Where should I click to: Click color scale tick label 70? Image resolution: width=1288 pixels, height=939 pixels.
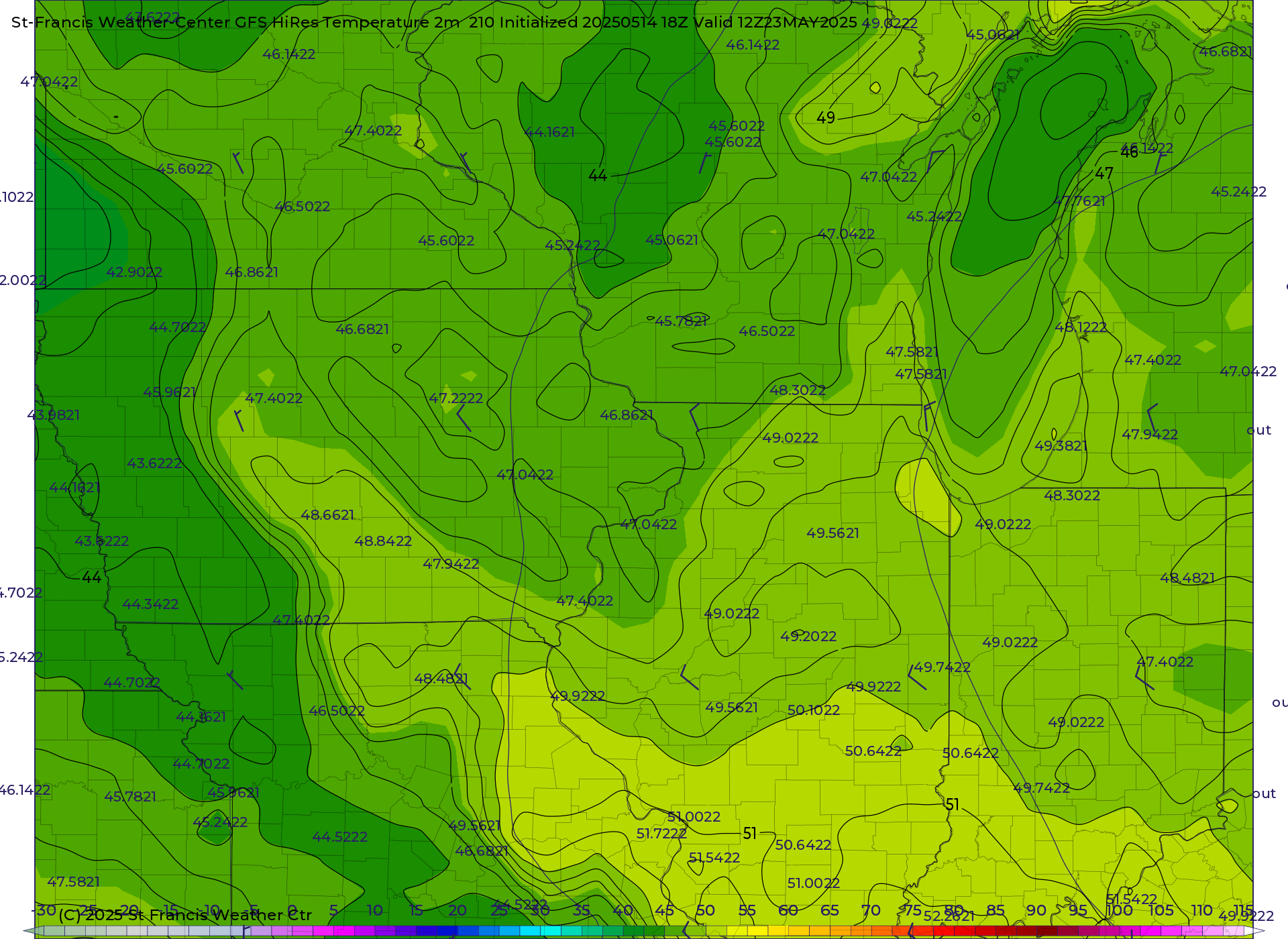point(871,911)
